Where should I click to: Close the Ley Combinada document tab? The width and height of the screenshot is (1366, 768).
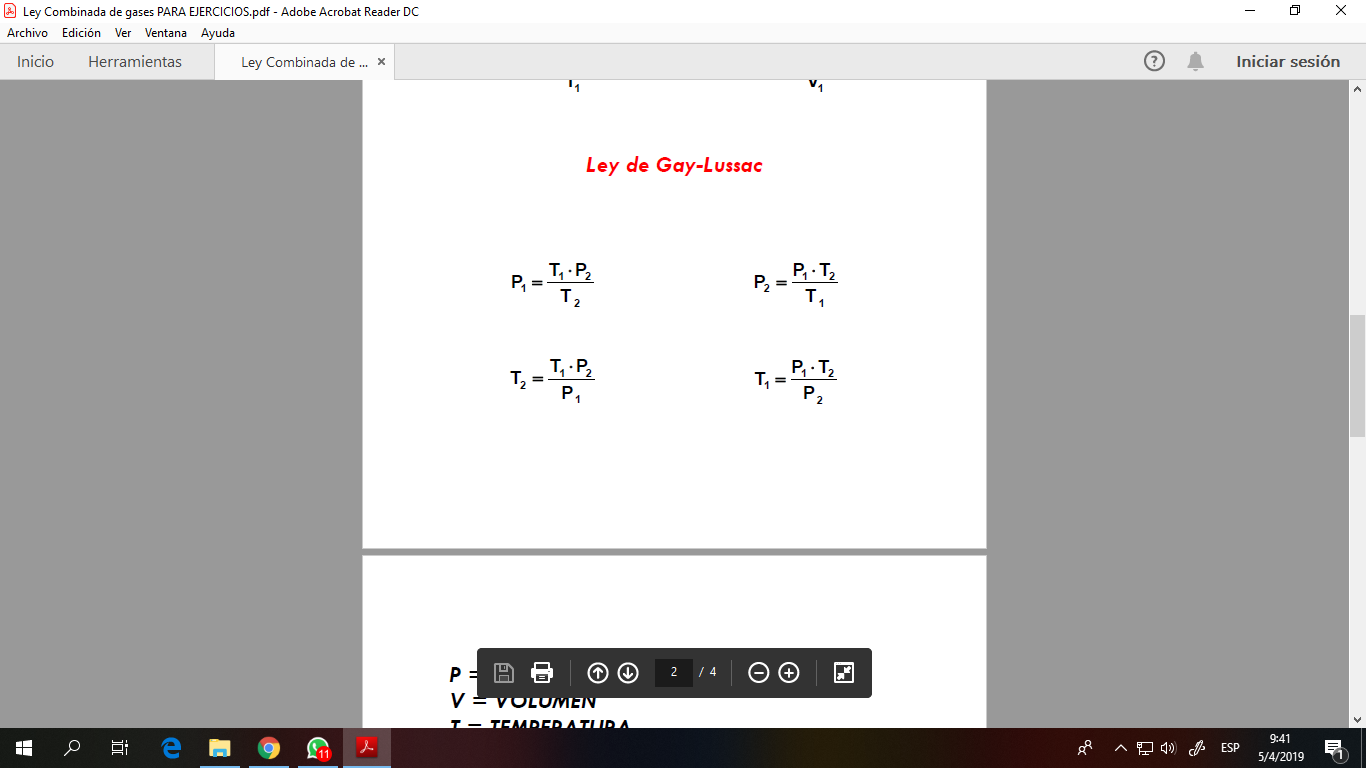[380, 62]
